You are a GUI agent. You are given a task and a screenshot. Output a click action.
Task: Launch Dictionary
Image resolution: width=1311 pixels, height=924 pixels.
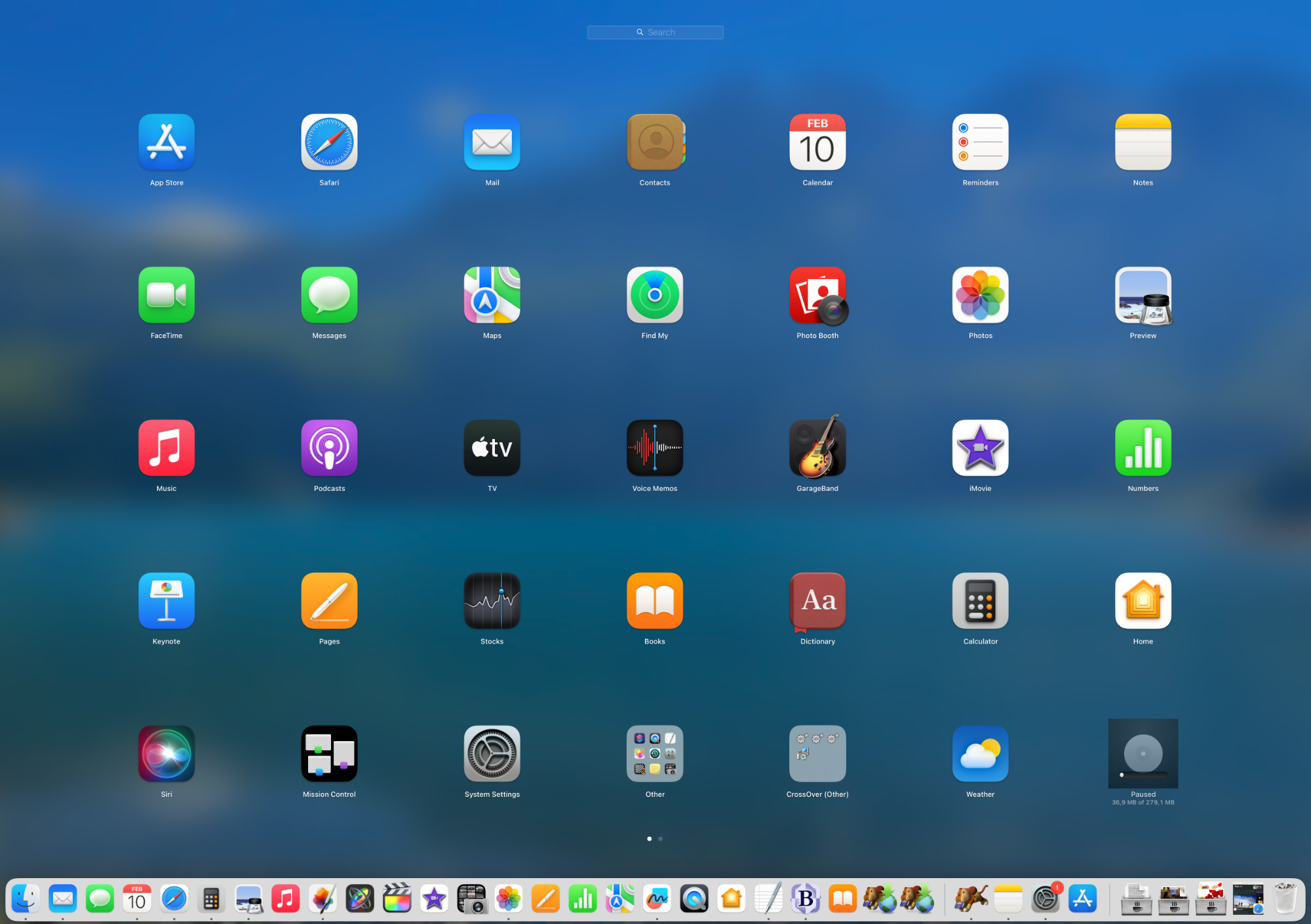817,601
